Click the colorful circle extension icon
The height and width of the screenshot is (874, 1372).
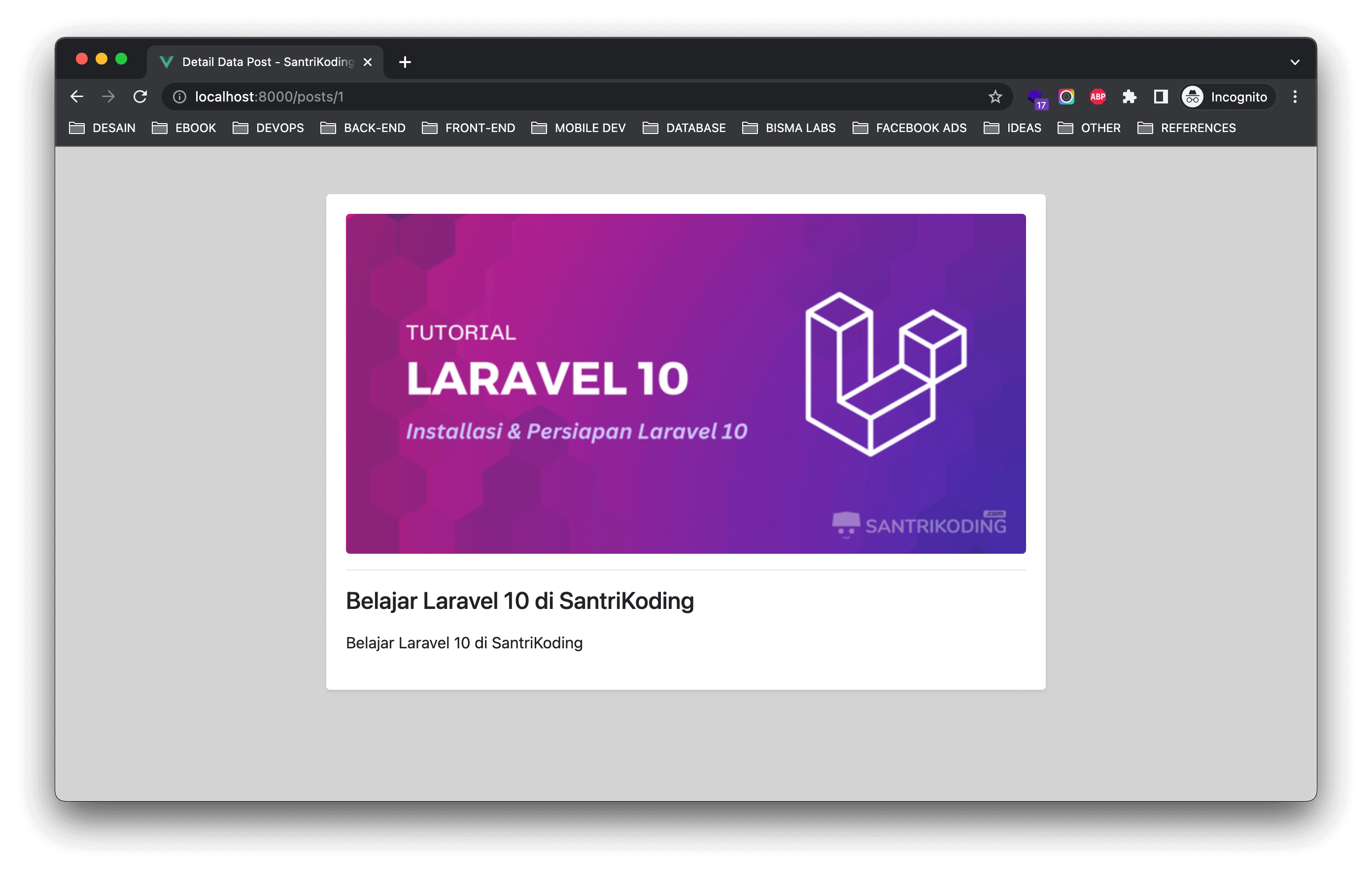(1066, 97)
